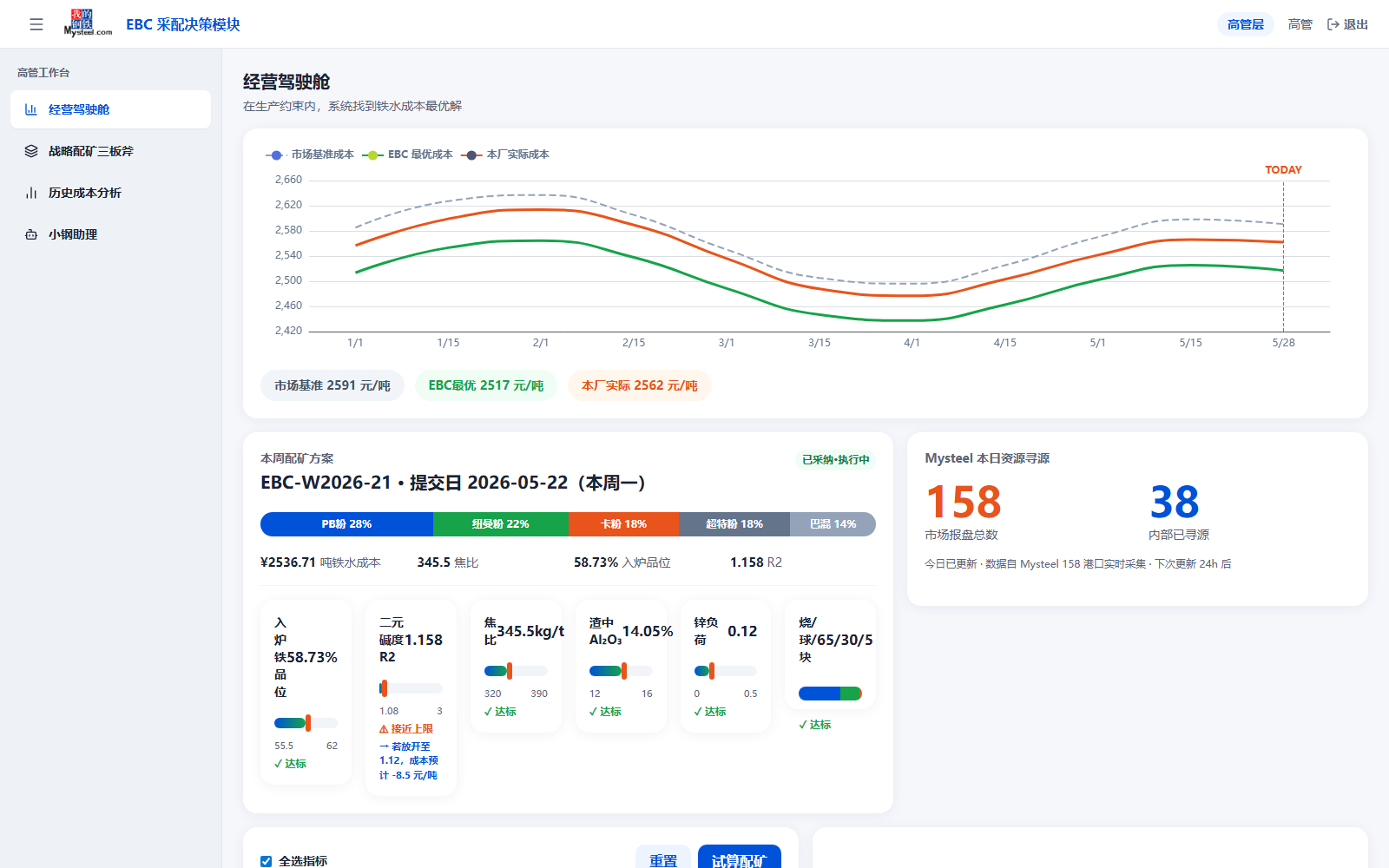The width and height of the screenshot is (1389, 868).
Task: Click 达标 under 锌负荷 card
Action: tap(710, 712)
